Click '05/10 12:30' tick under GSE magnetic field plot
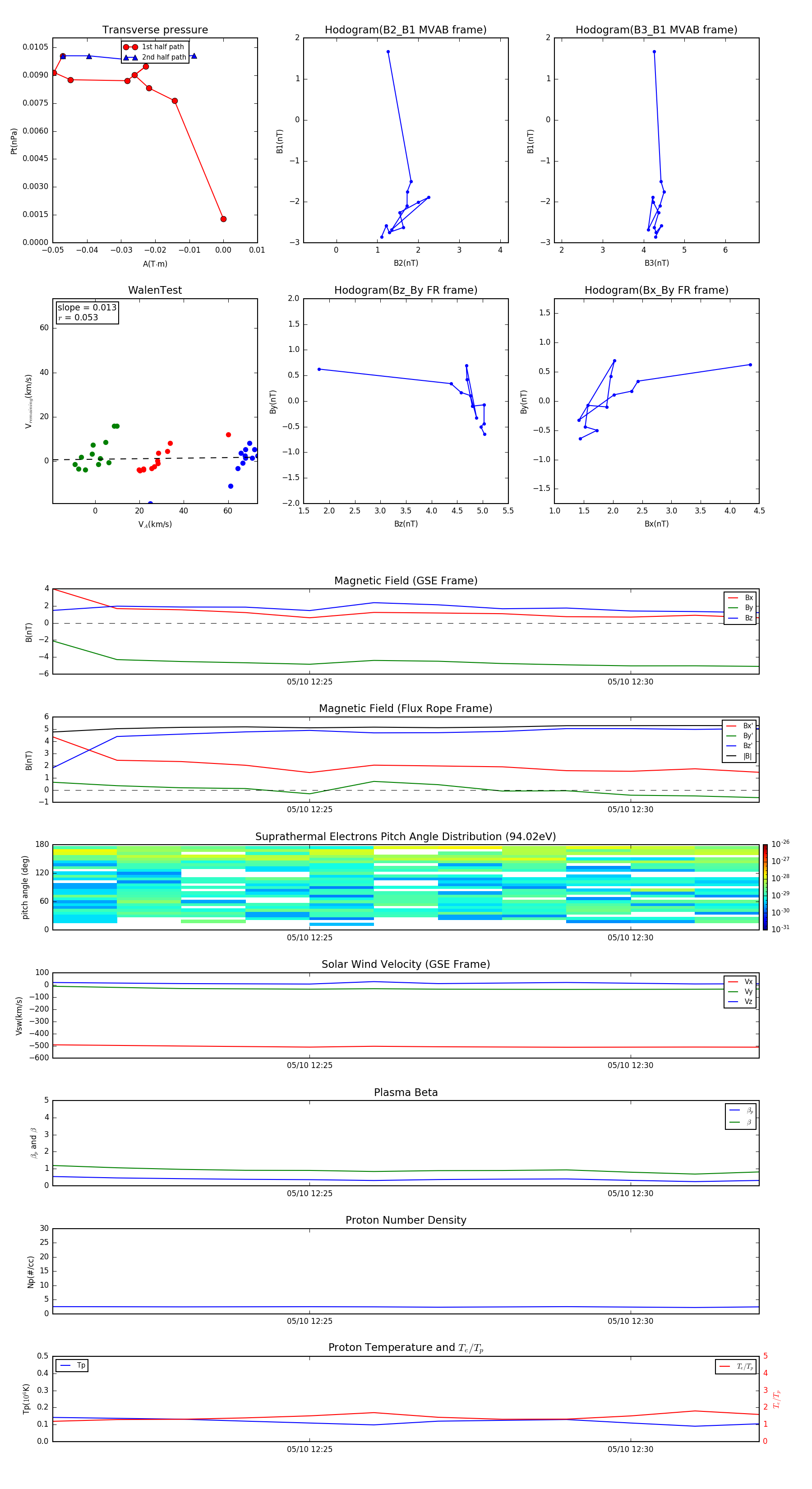Image resolution: width=812 pixels, height=1489 pixels. (x=631, y=682)
